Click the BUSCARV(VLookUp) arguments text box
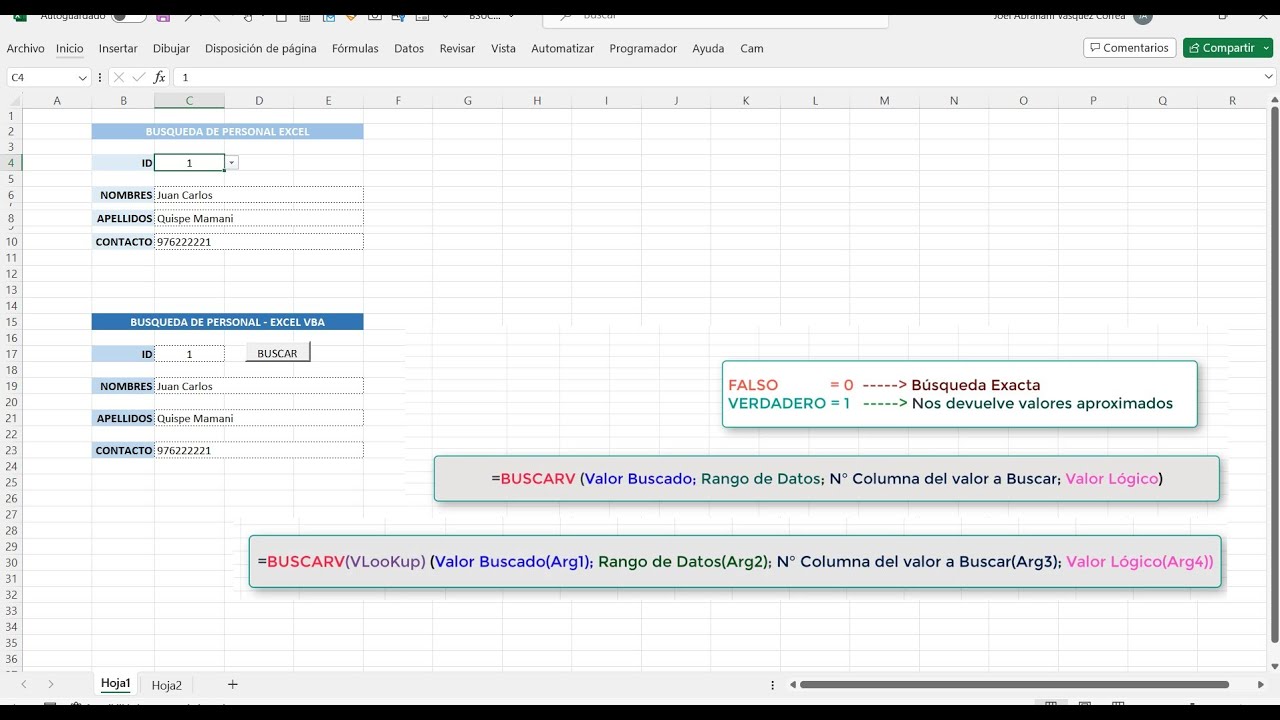The width and height of the screenshot is (1280, 720). [735, 562]
